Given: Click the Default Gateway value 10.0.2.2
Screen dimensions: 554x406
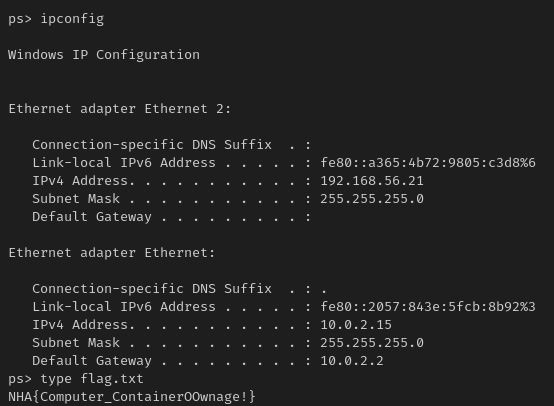Looking at the screenshot, I should tap(352, 361).
